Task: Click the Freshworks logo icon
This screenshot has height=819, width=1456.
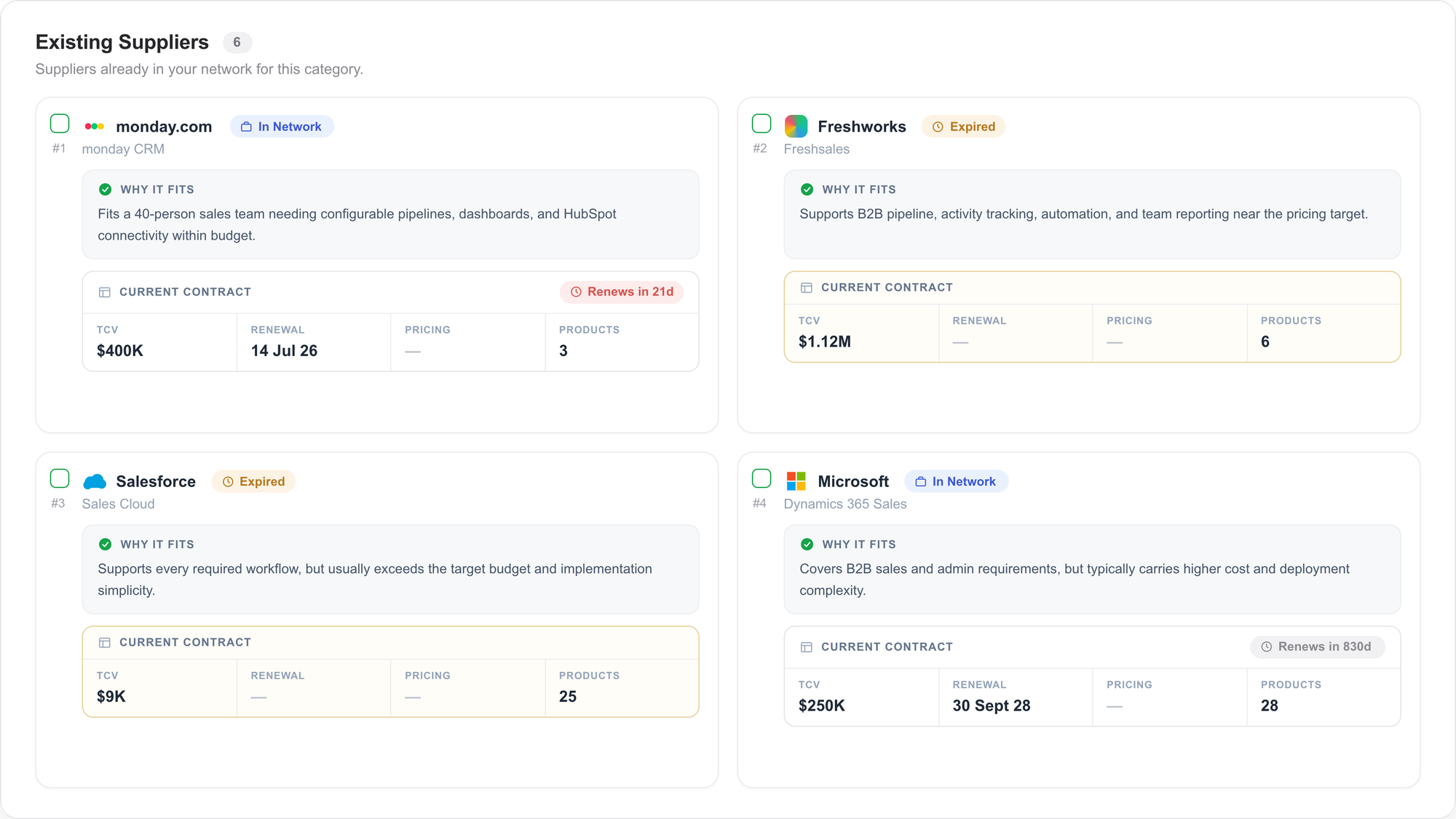Action: 796,126
